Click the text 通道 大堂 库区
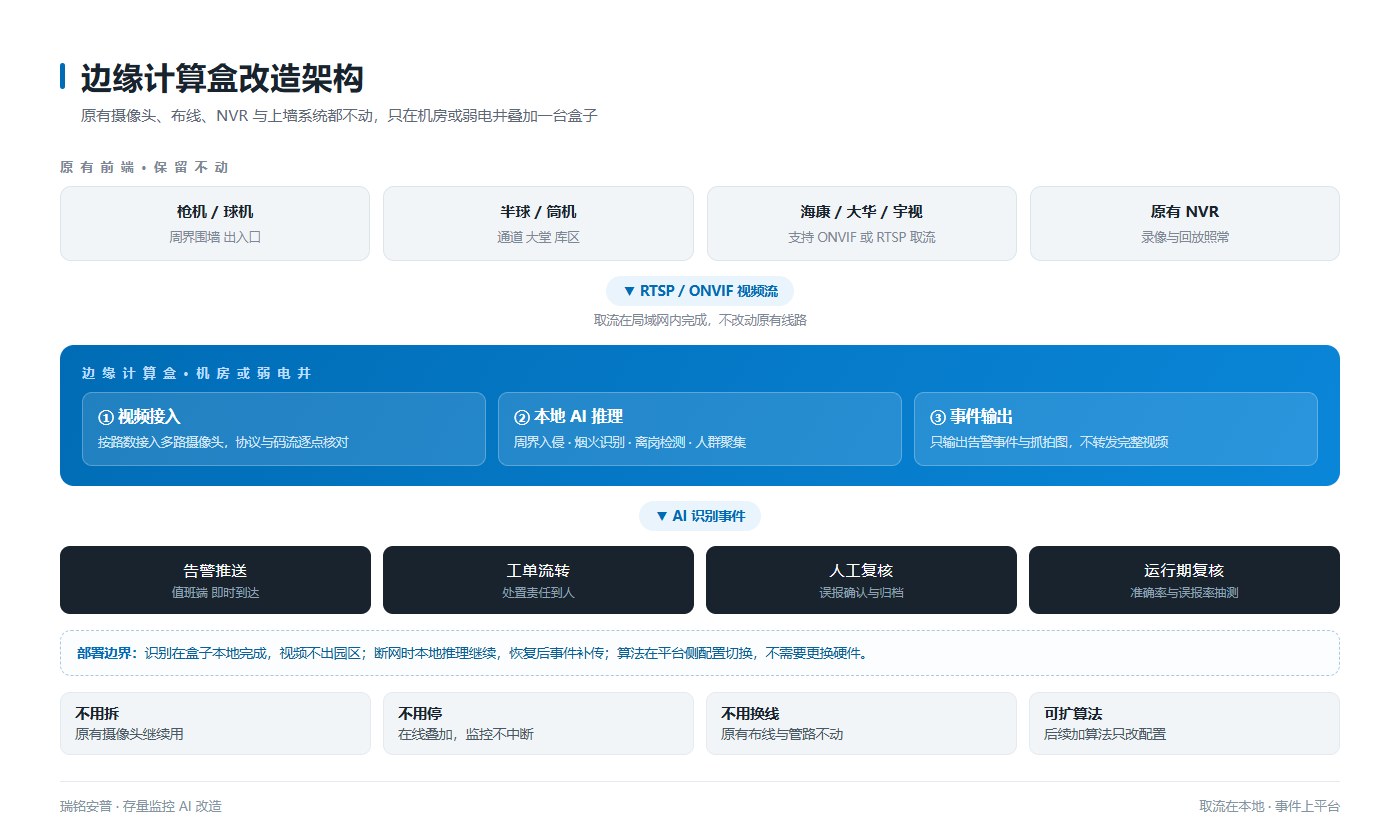This screenshot has width=1400, height=840. (538, 237)
